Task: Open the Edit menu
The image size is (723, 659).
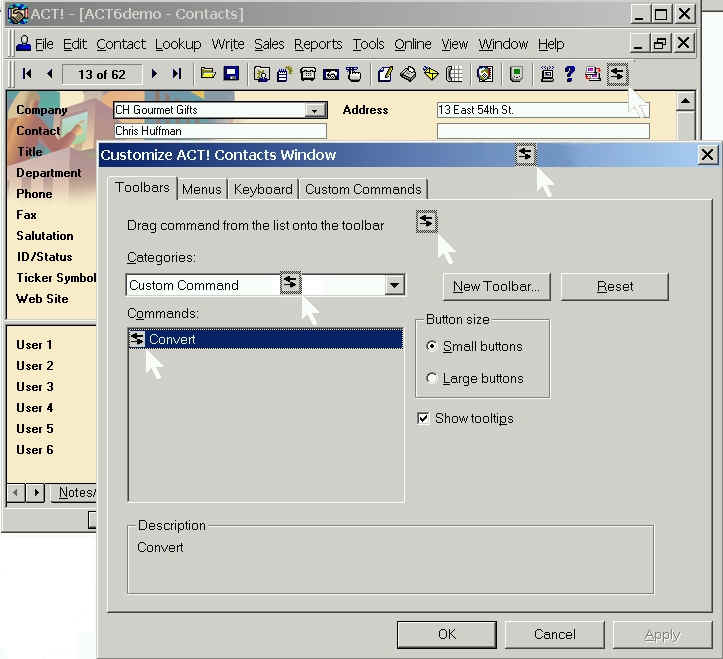Action: [x=75, y=44]
